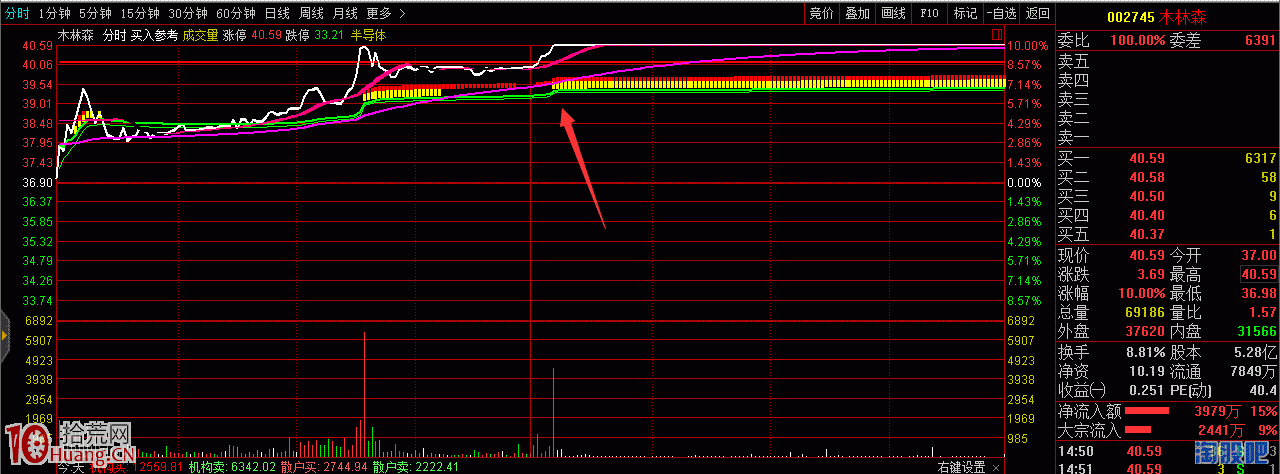Switch to the 月线 monthly chart tab
This screenshot has width=1280, height=474.
(x=345, y=13)
